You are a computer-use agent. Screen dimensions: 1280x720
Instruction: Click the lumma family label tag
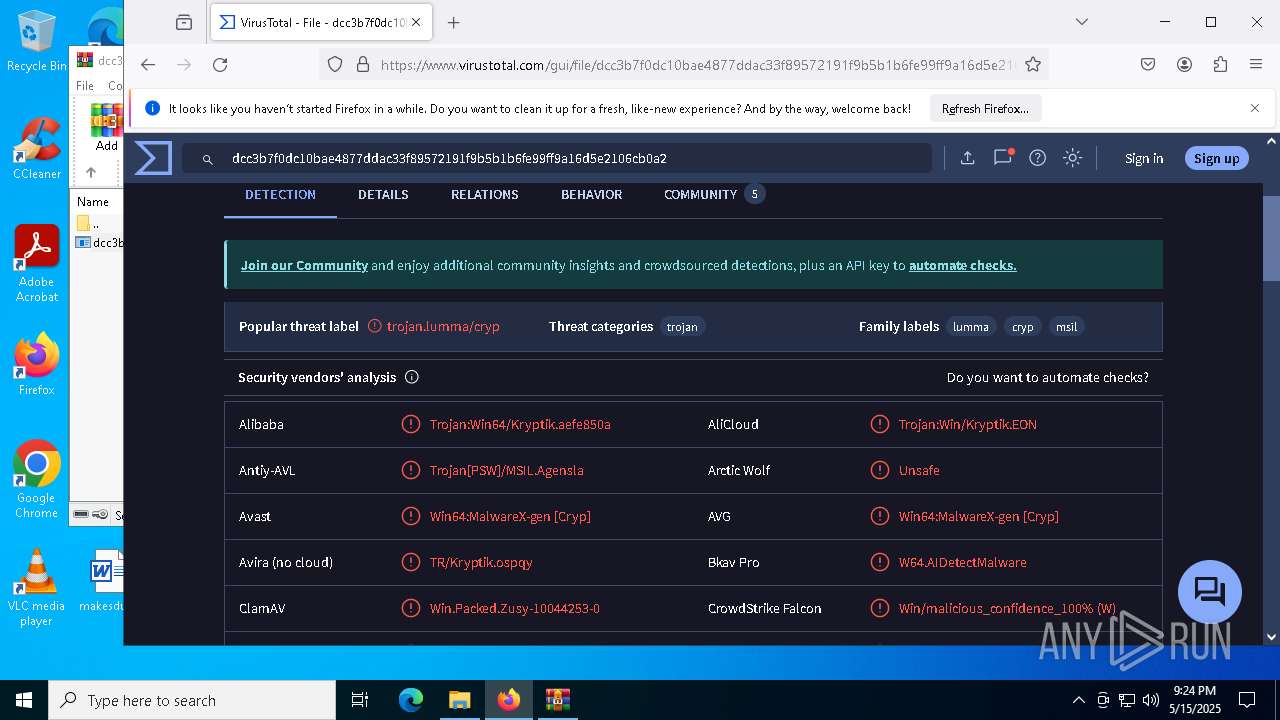tap(970, 326)
